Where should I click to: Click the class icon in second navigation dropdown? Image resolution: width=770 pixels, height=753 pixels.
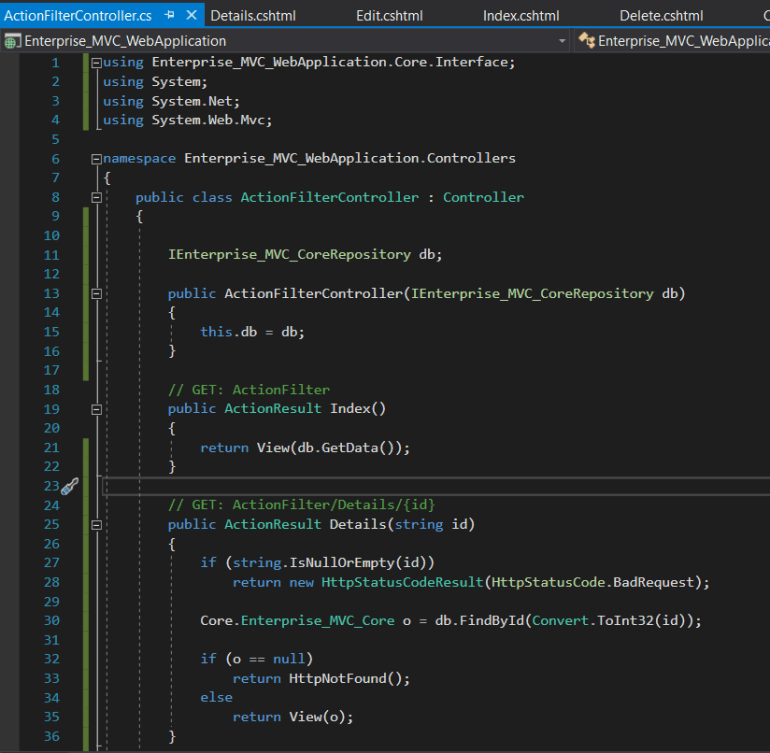pos(586,40)
